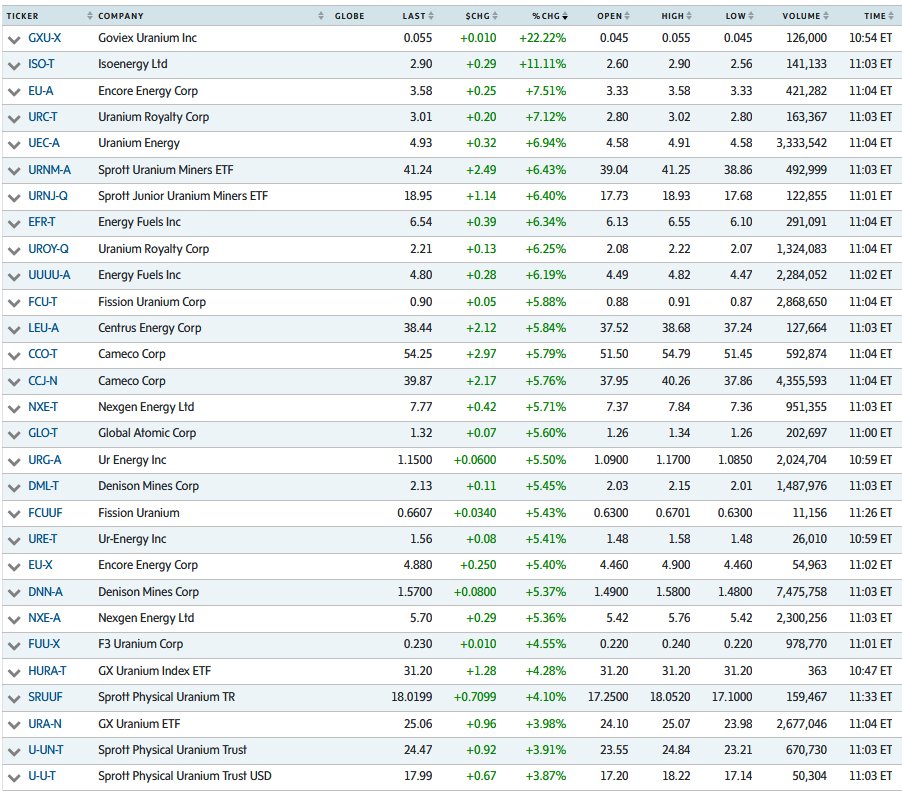Image resolution: width=902 pixels, height=793 pixels.
Task: Open UROY-Q ticker link
Action: pyautogui.click(x=48, y=248)
